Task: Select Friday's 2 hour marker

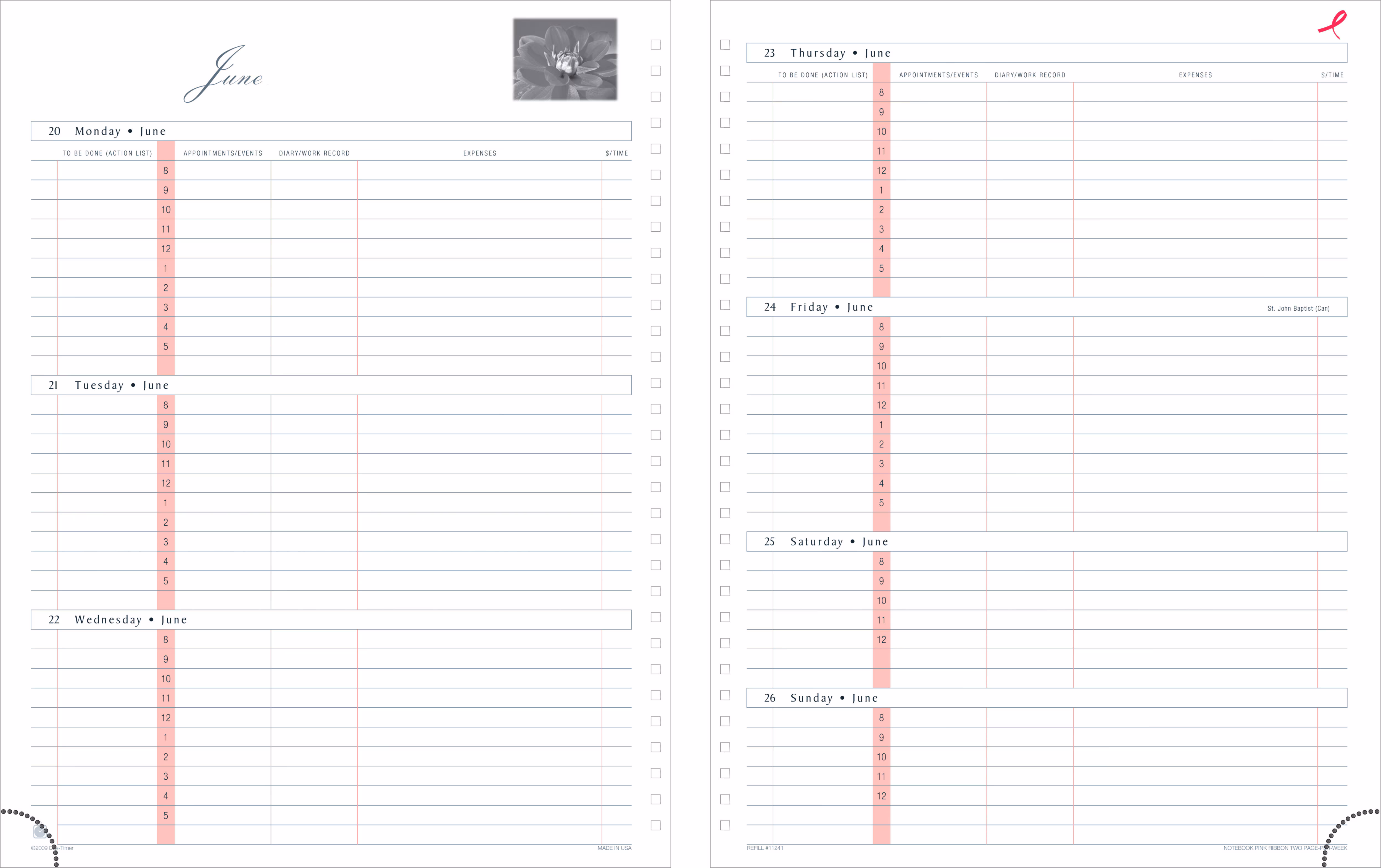Action: 881,444
